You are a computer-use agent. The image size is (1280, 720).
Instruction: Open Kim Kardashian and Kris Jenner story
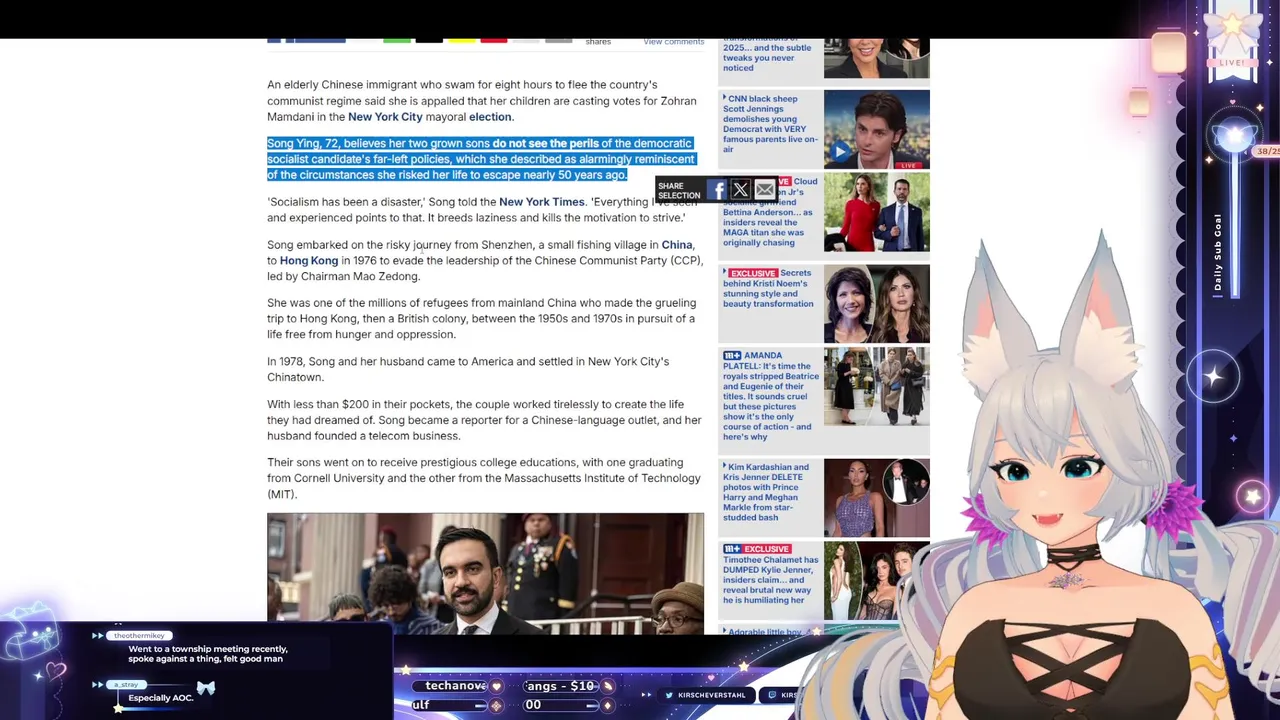tap(768, 492)
